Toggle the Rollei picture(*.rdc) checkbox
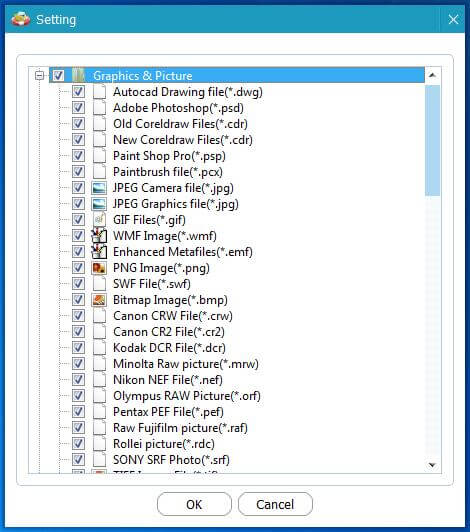 (x=78, y=443)
